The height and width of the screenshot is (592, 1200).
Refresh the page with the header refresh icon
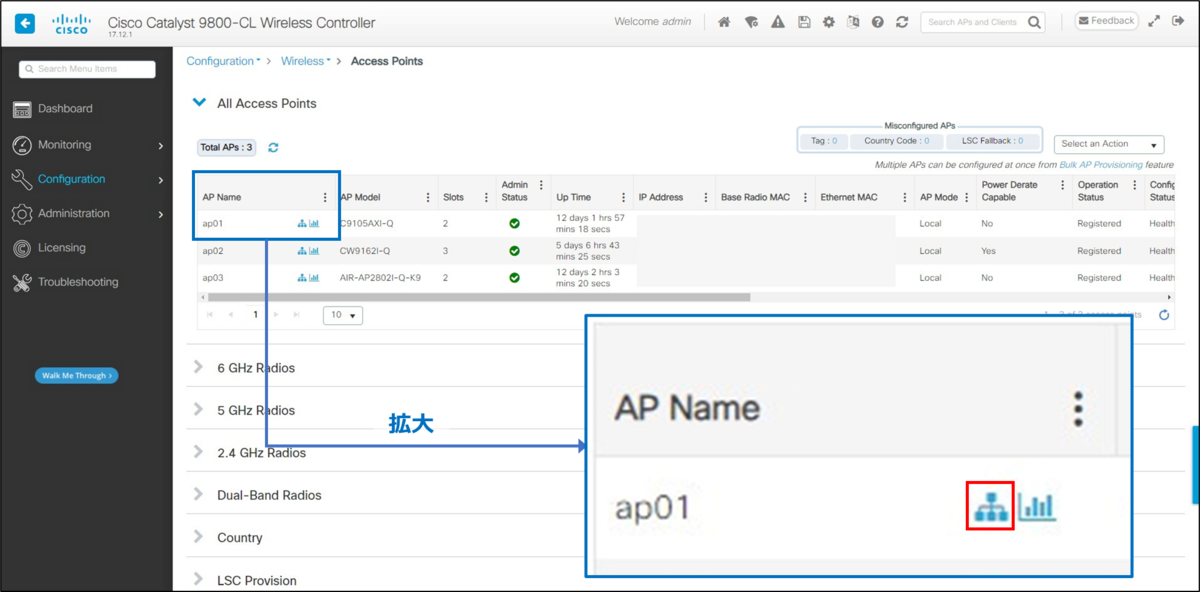click(902, 22)
